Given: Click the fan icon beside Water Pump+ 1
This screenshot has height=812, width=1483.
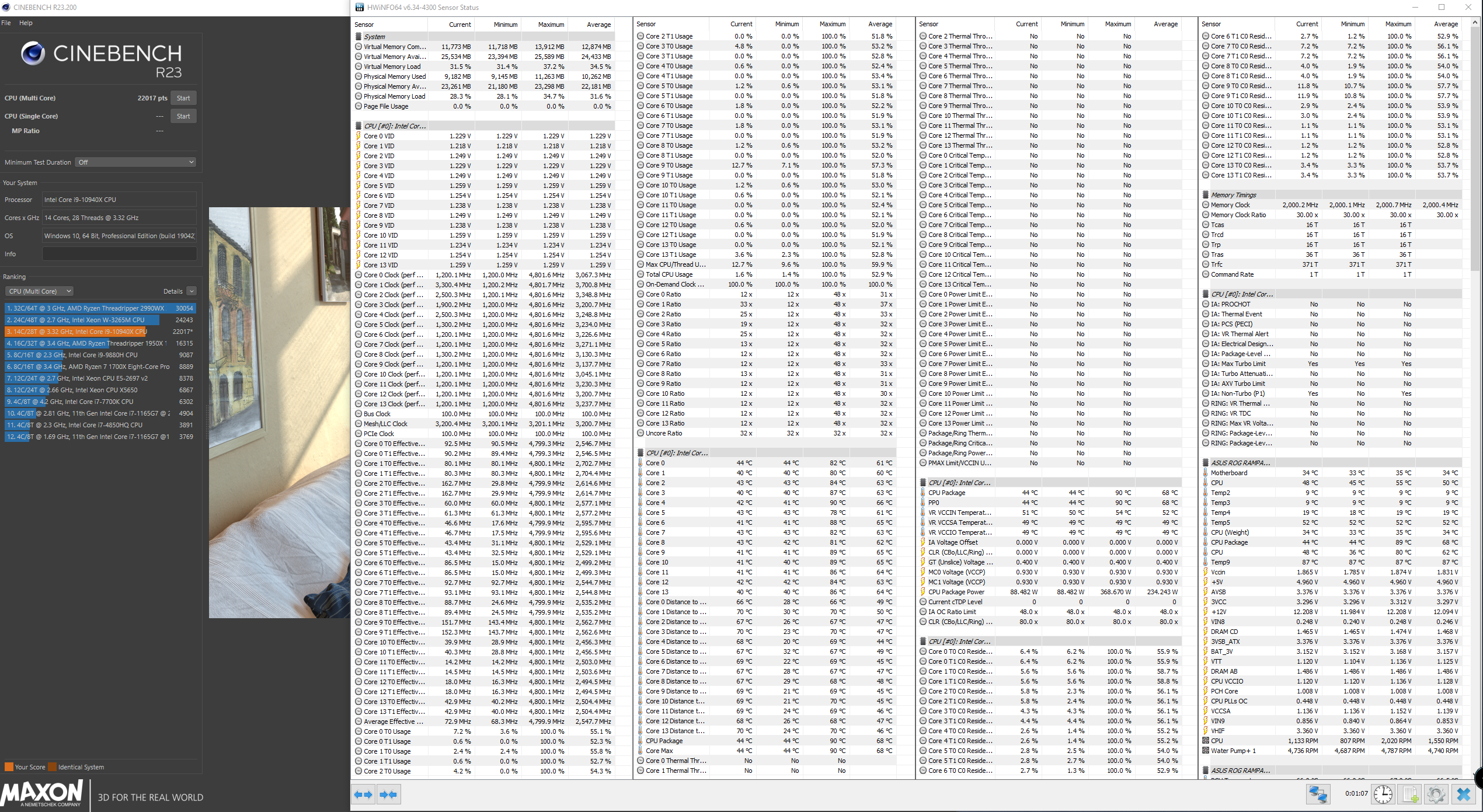Looking at the screenshot, I should pos(1206,751).
